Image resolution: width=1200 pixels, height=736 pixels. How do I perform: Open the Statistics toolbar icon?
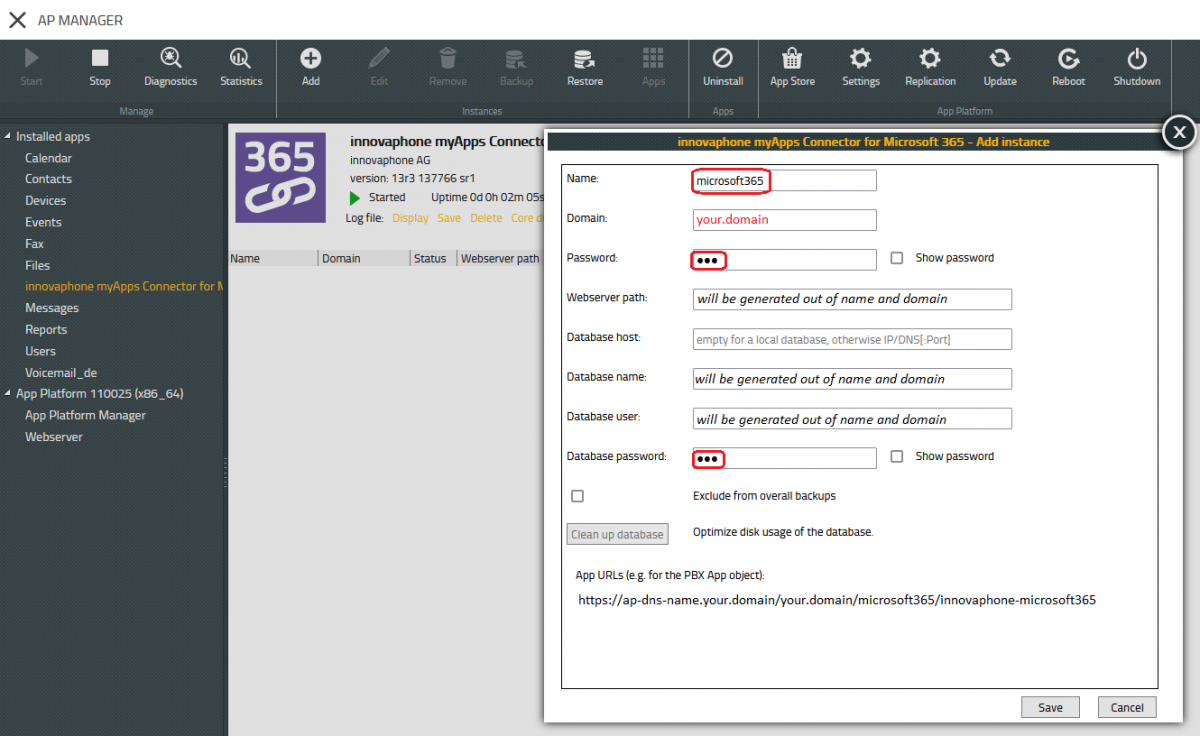(x=241, y=59)
